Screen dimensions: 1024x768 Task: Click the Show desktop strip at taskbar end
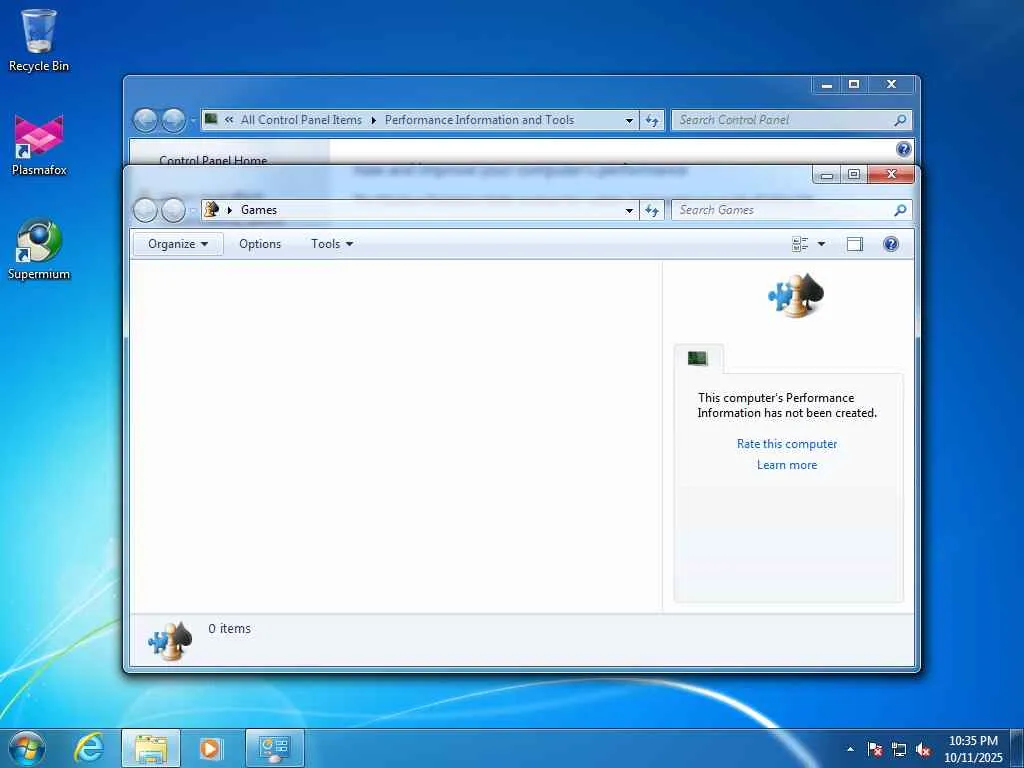(1017, 749)
